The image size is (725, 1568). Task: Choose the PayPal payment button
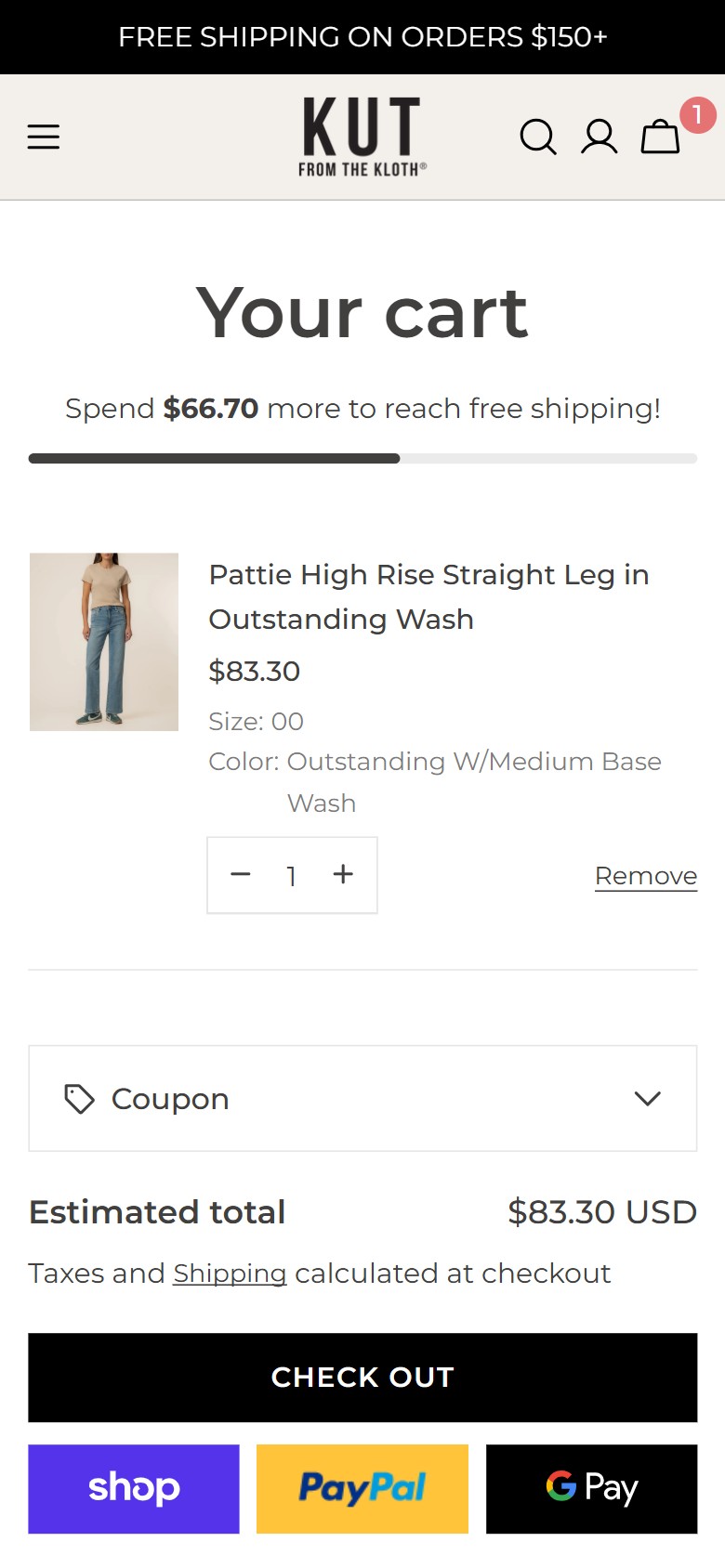tap(362, 1489)
